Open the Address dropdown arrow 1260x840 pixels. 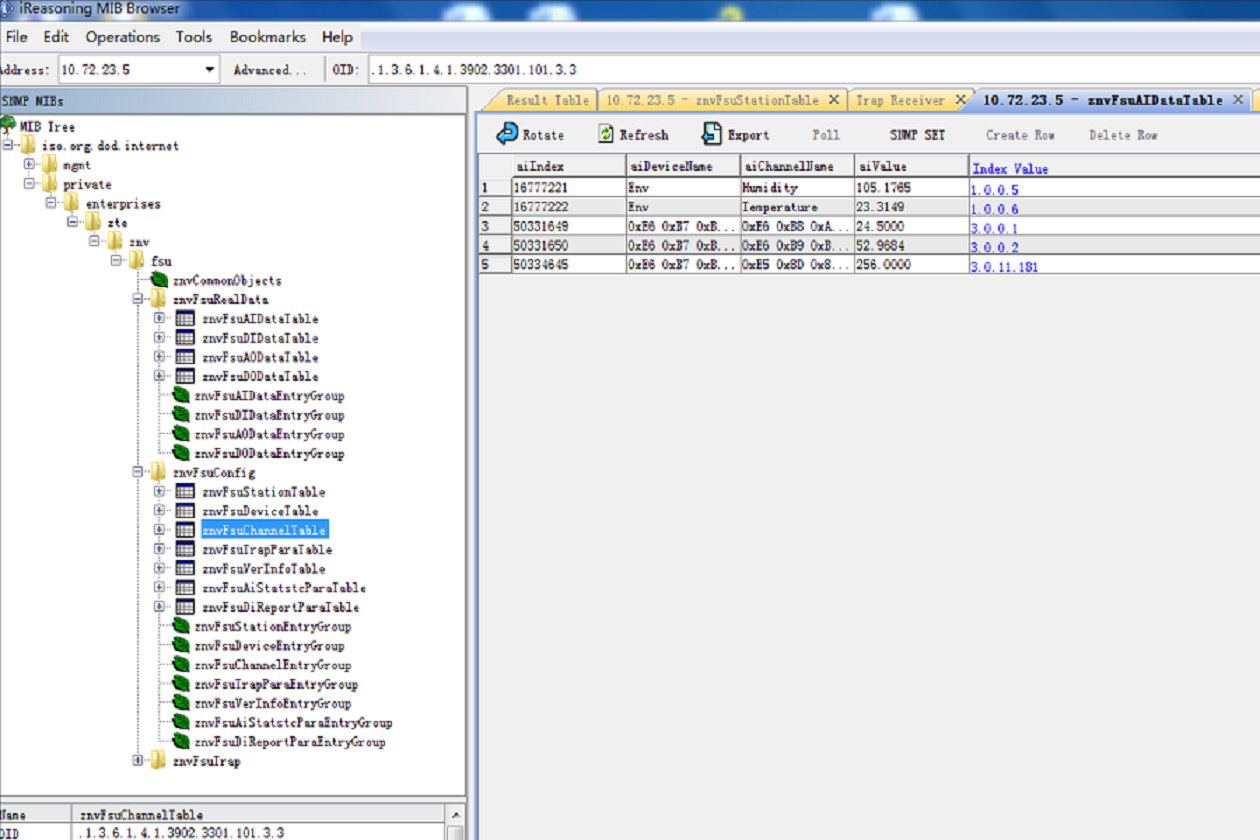pos(210,70)
